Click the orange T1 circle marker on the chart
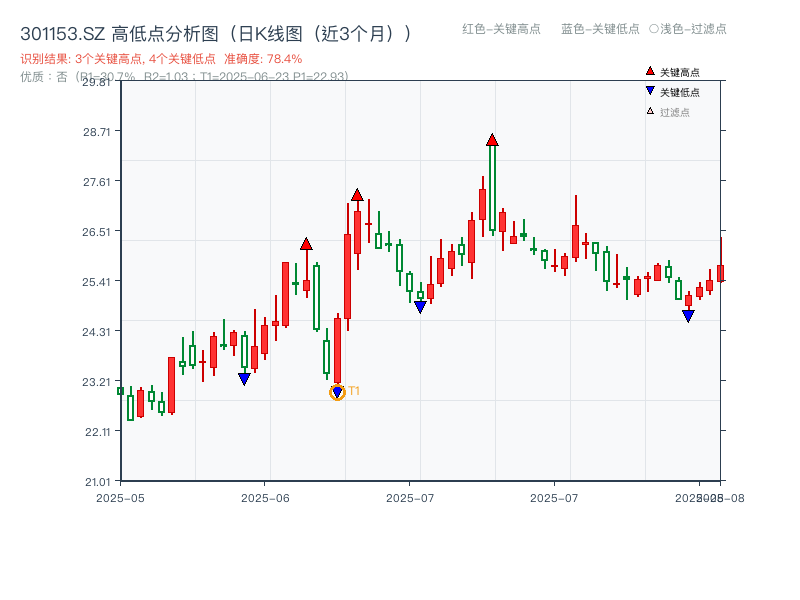Screen dimensions: 800x600 [x=337, y=392]
